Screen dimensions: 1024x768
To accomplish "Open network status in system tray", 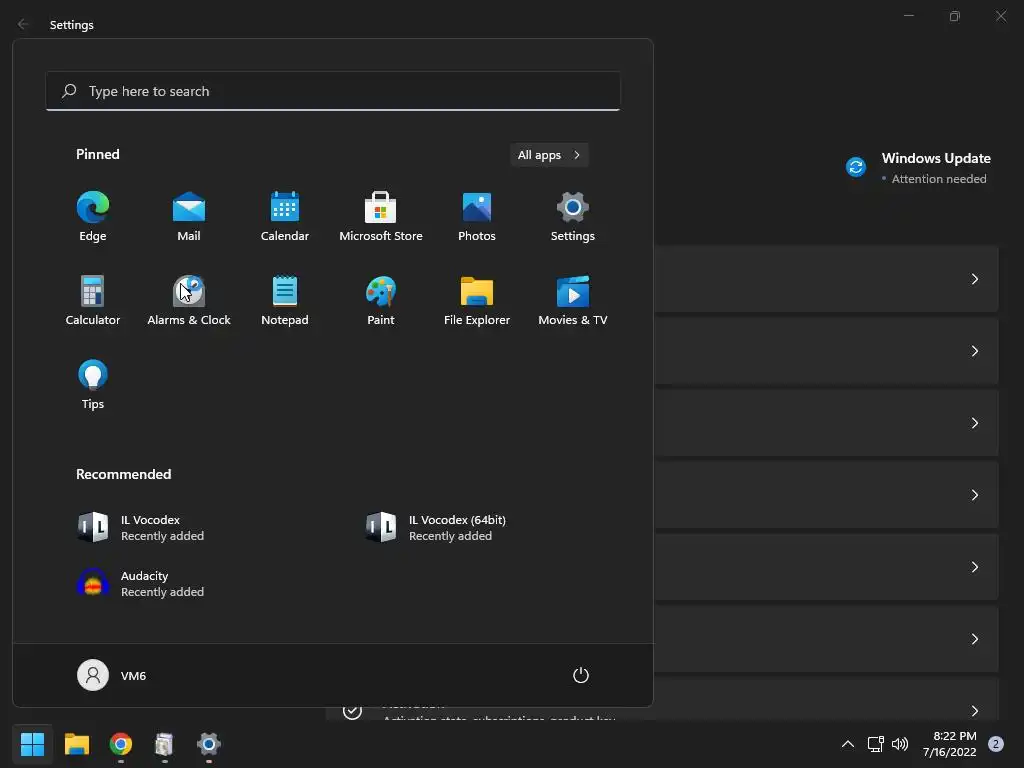I will click(875, 744).
